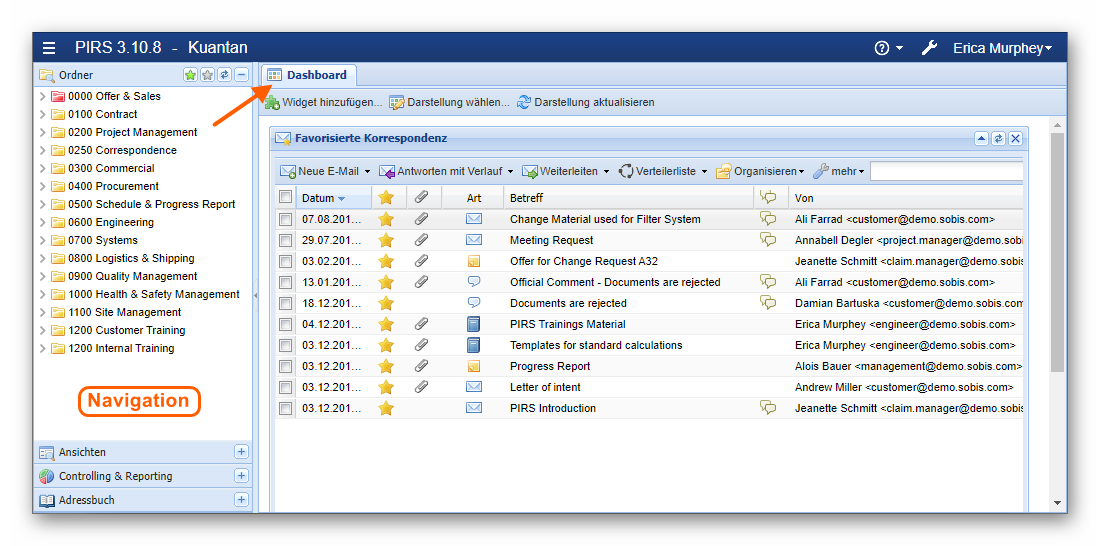
Task: Select 0900 Quality Management folder
Action: click(133, 277)
